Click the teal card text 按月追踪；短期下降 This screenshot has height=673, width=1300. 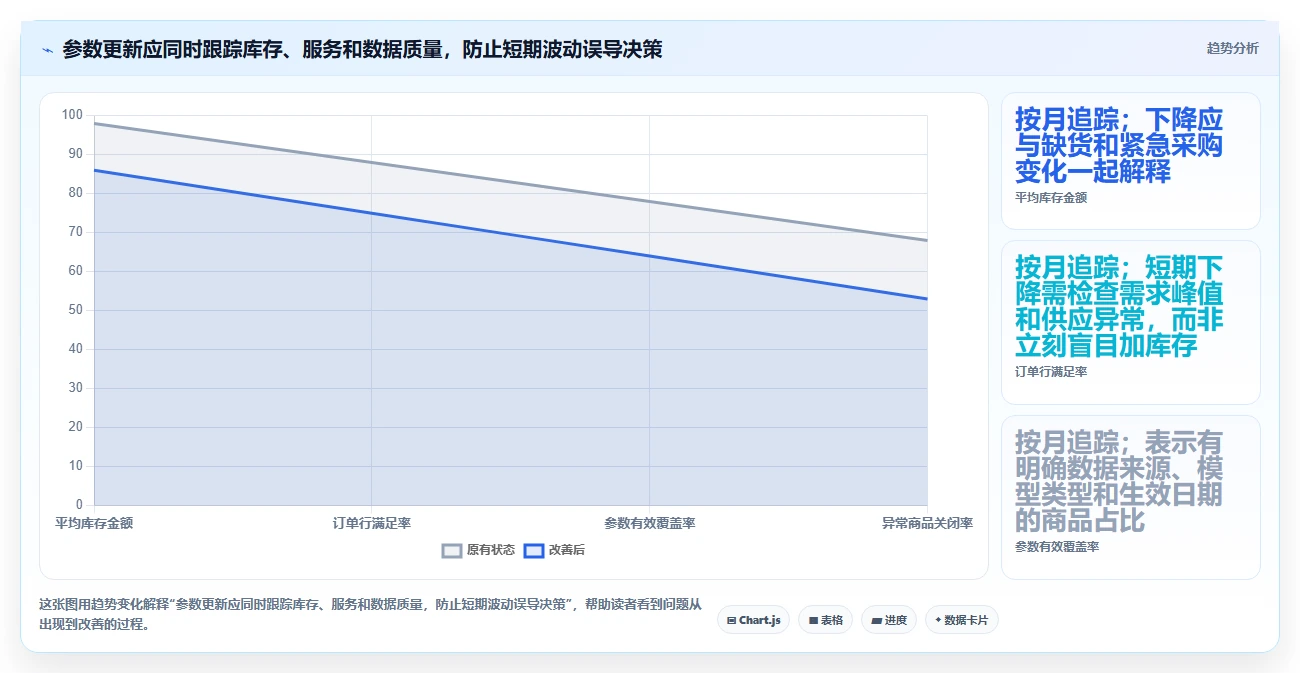[x=1119, y=306]
